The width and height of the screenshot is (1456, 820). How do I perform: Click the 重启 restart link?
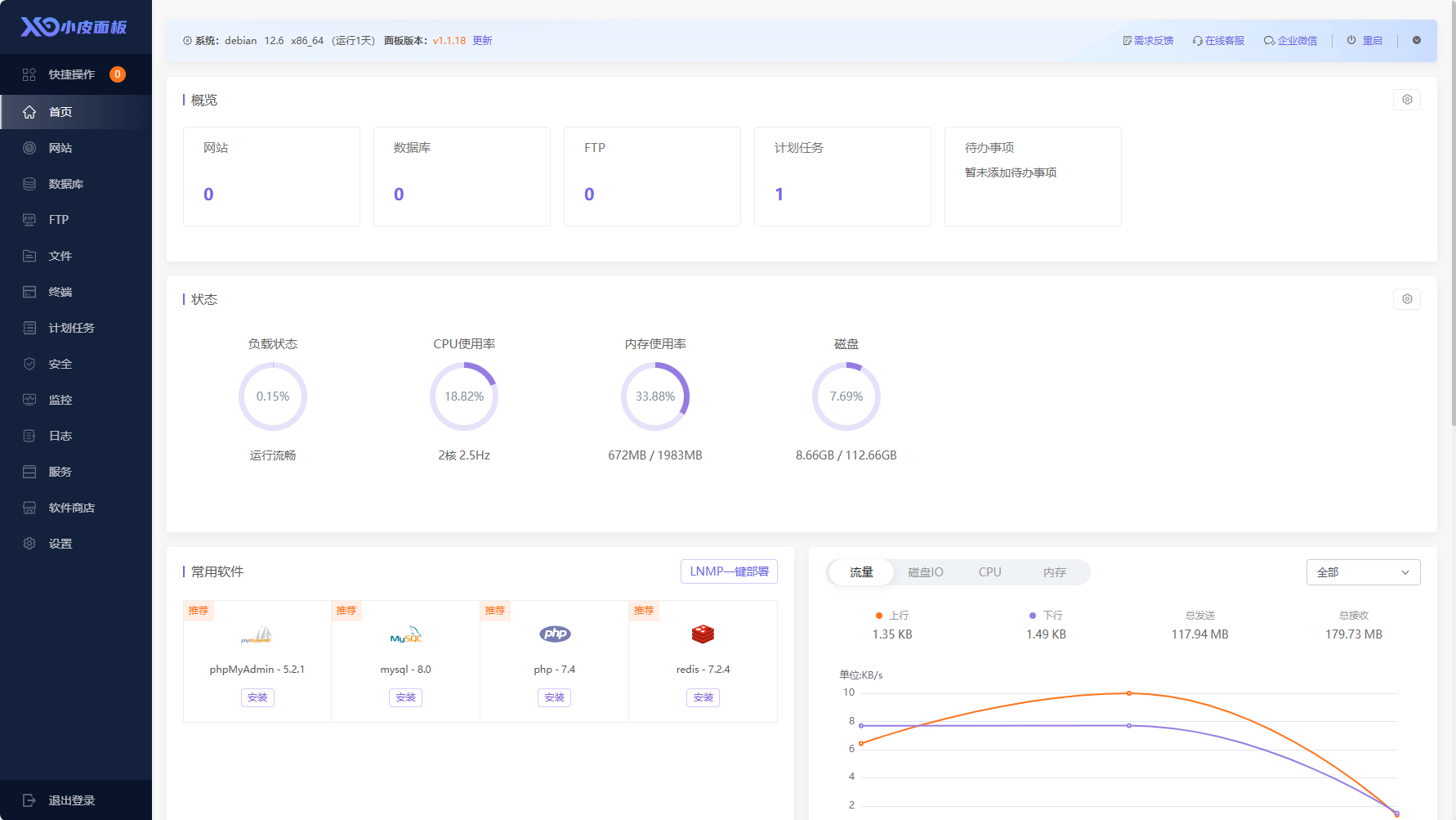coord(1372,40)
